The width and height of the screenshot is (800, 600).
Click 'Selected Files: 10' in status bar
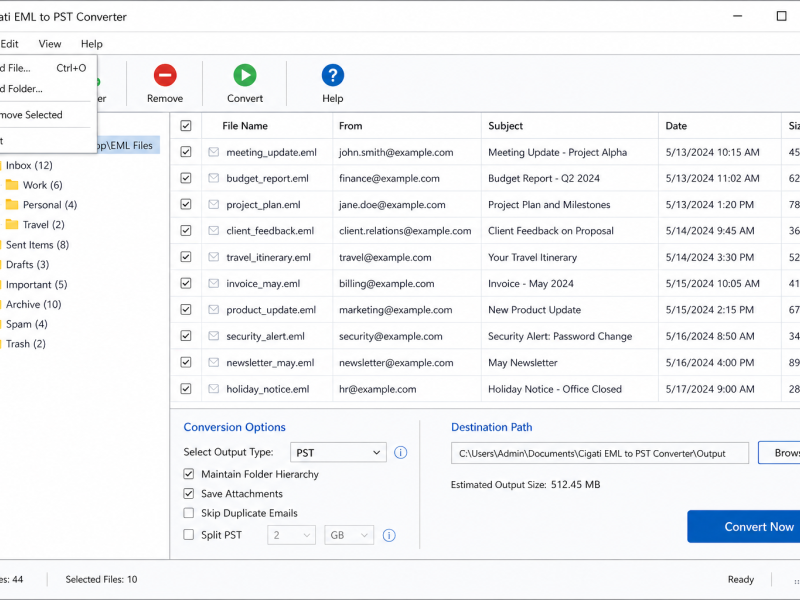coord(101,579)
